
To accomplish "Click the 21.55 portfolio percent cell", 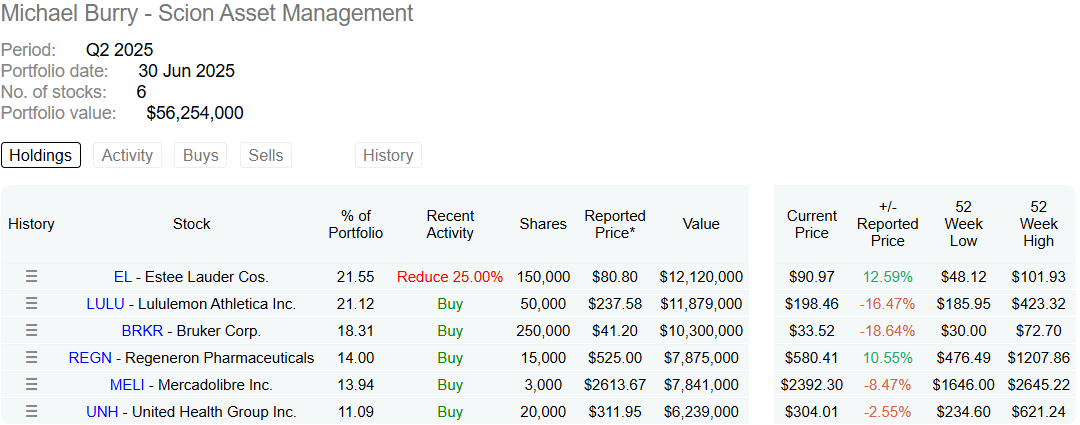I will pos(355,277).
